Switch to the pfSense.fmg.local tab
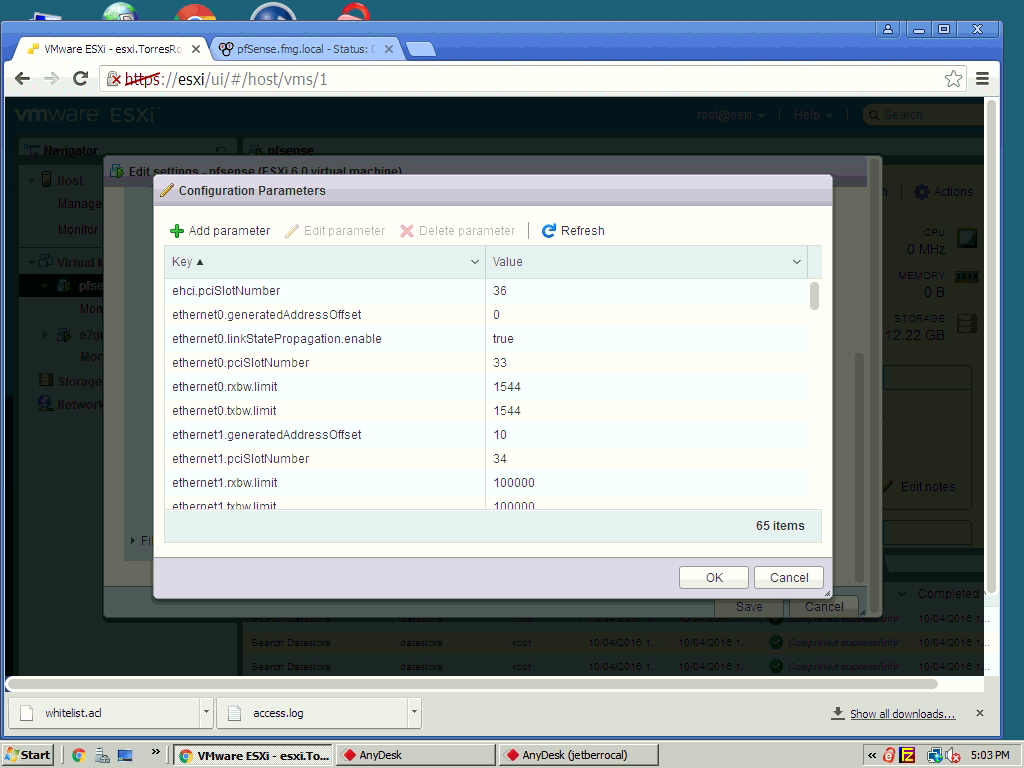 tap(306, 49)
